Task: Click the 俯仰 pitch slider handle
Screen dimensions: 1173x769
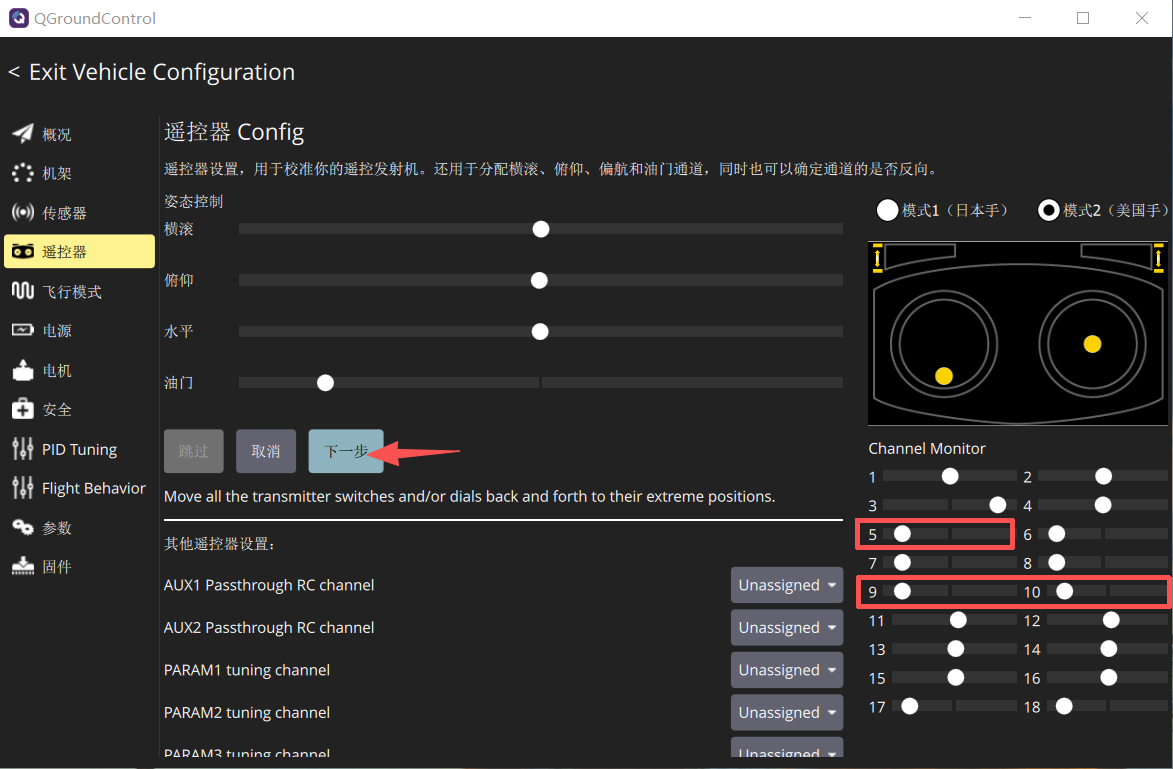Action: [539, 281]
